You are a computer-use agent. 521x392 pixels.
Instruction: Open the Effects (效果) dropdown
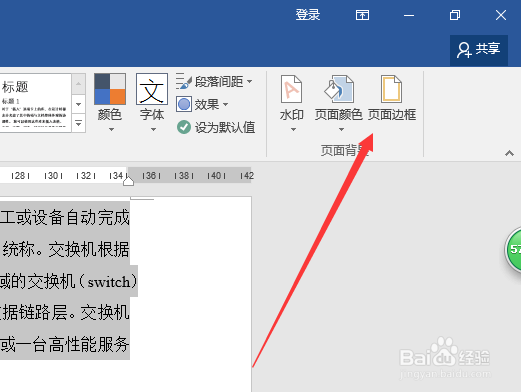202,104
